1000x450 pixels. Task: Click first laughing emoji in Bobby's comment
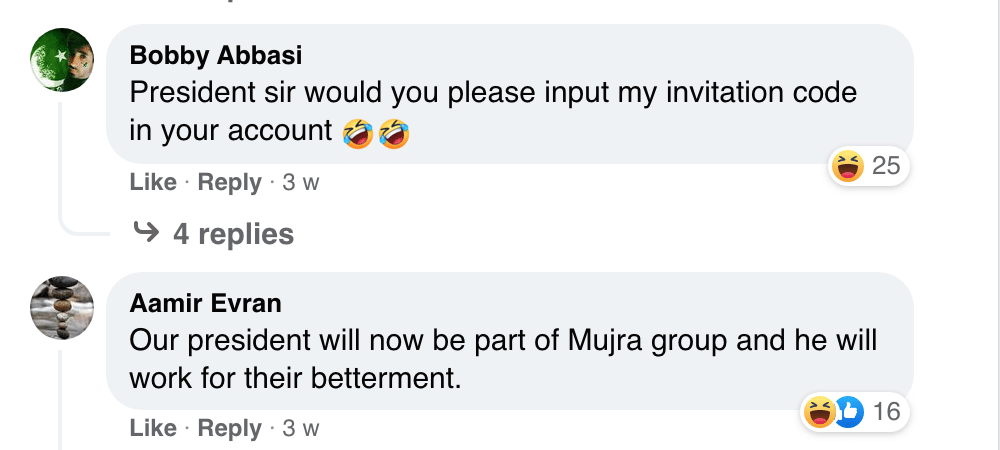(x=357, y=132)
